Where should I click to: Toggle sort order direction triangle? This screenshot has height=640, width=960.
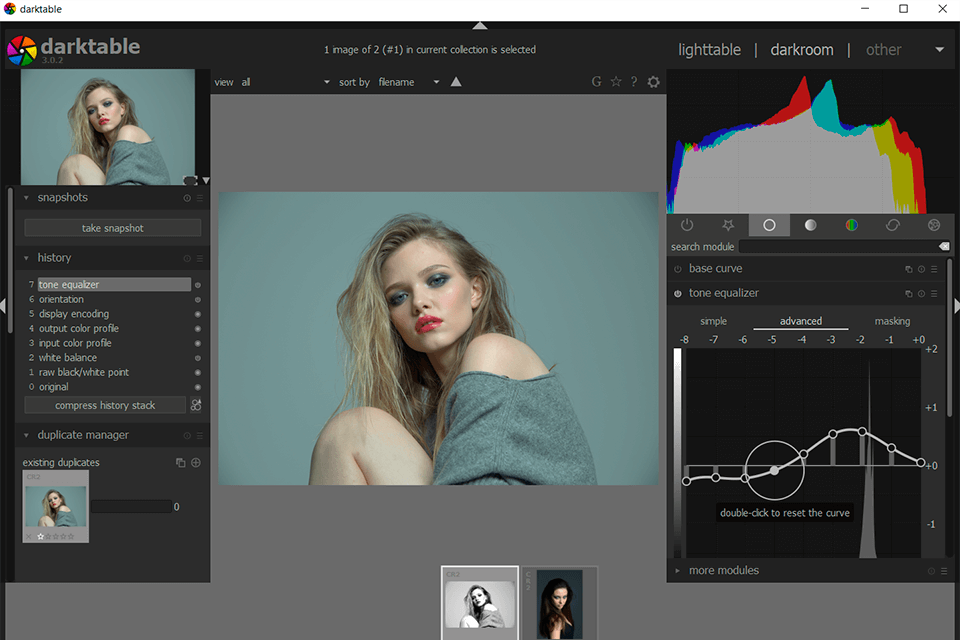456,82
